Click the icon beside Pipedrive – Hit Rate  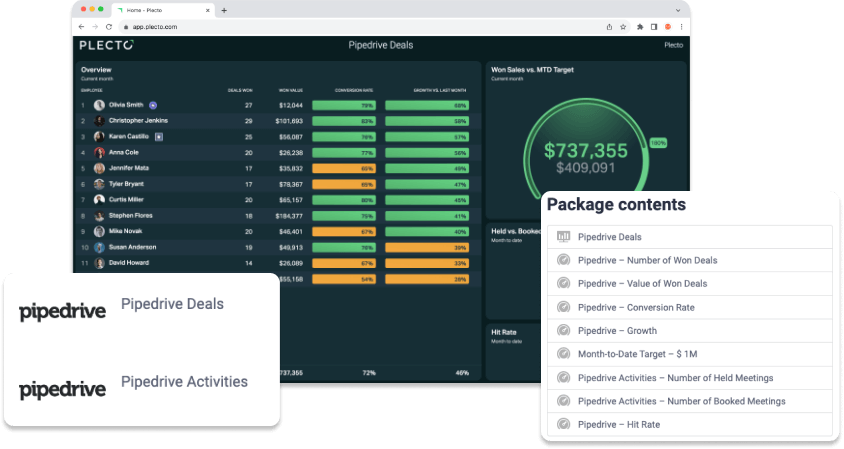coord(564,424)
